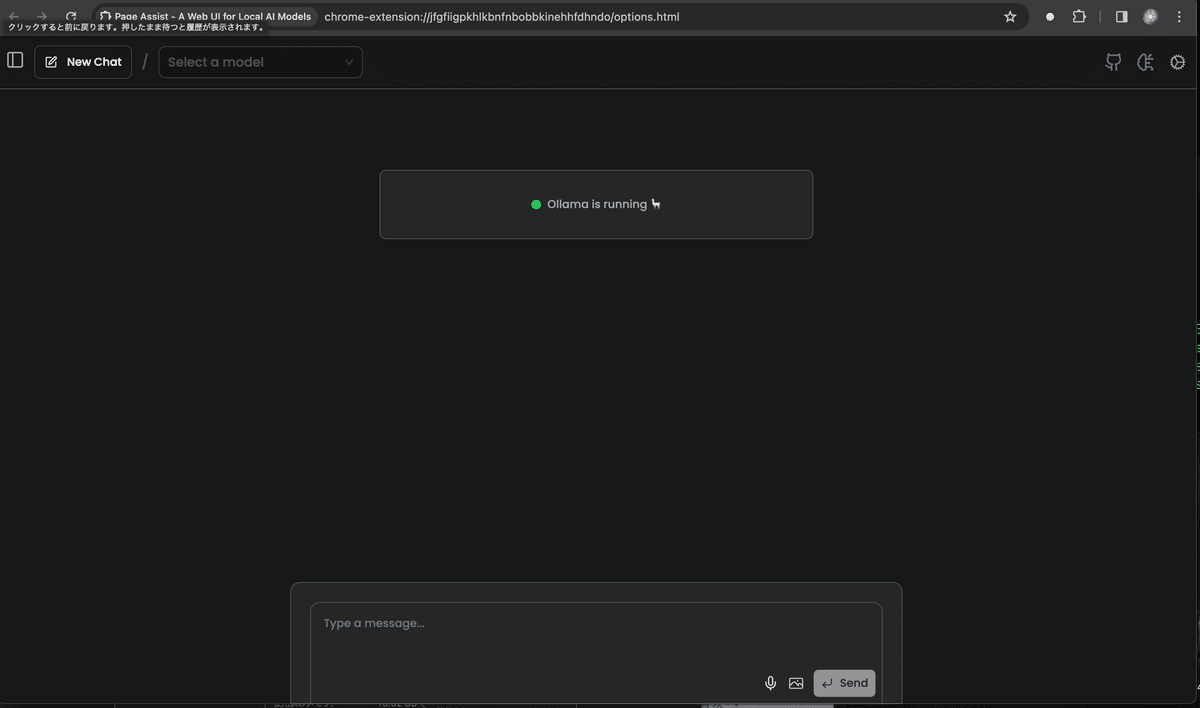1200x708 pixels.
Task: Reload the page
Action: point(71,17)
